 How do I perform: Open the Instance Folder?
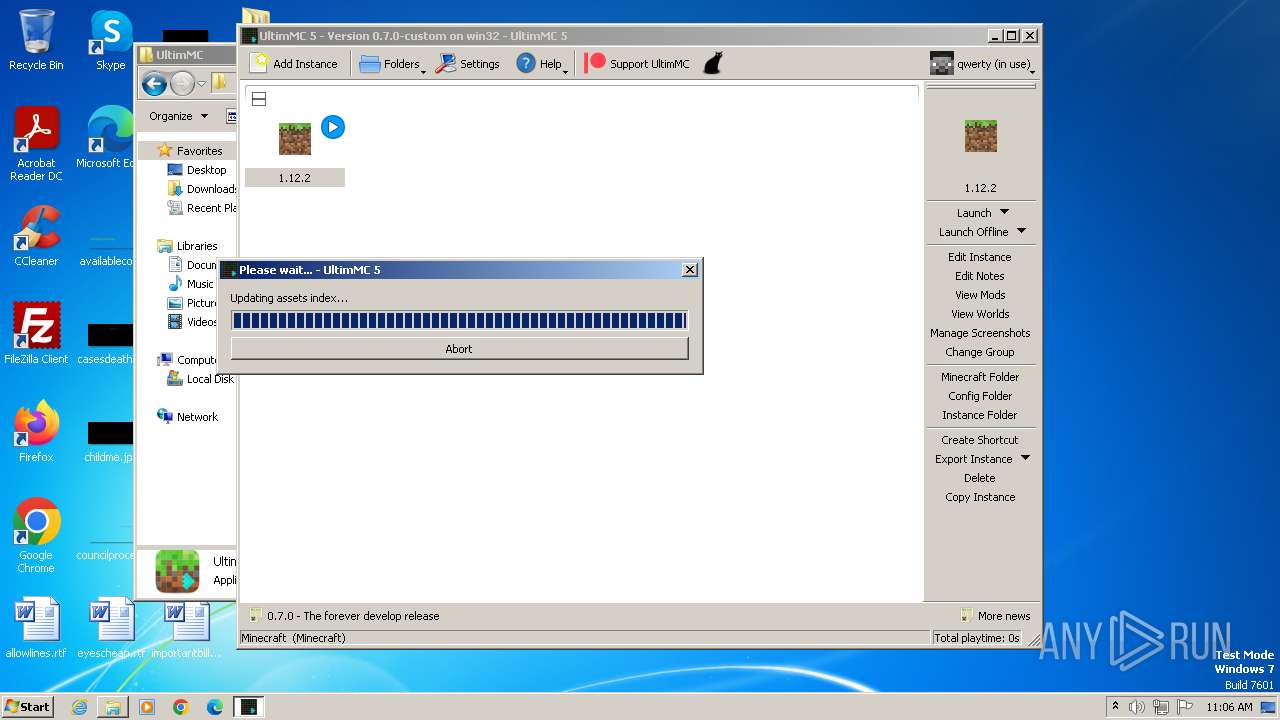tap(980, 415)
